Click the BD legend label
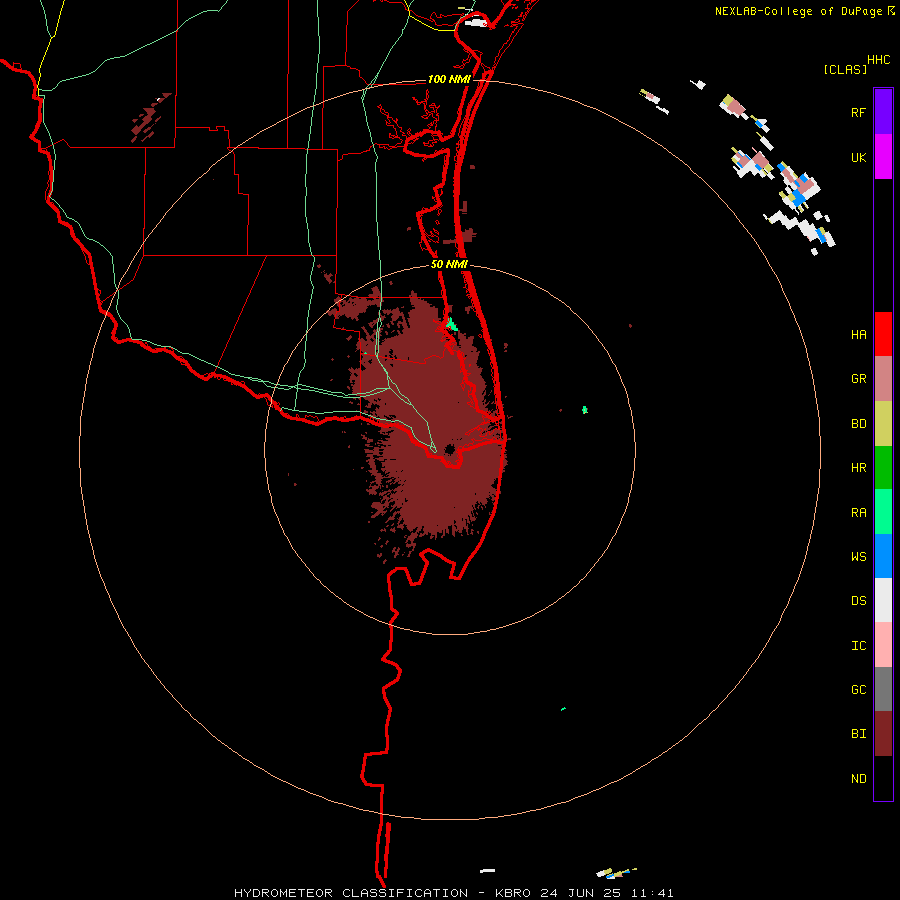 click(x=858, y=424)
